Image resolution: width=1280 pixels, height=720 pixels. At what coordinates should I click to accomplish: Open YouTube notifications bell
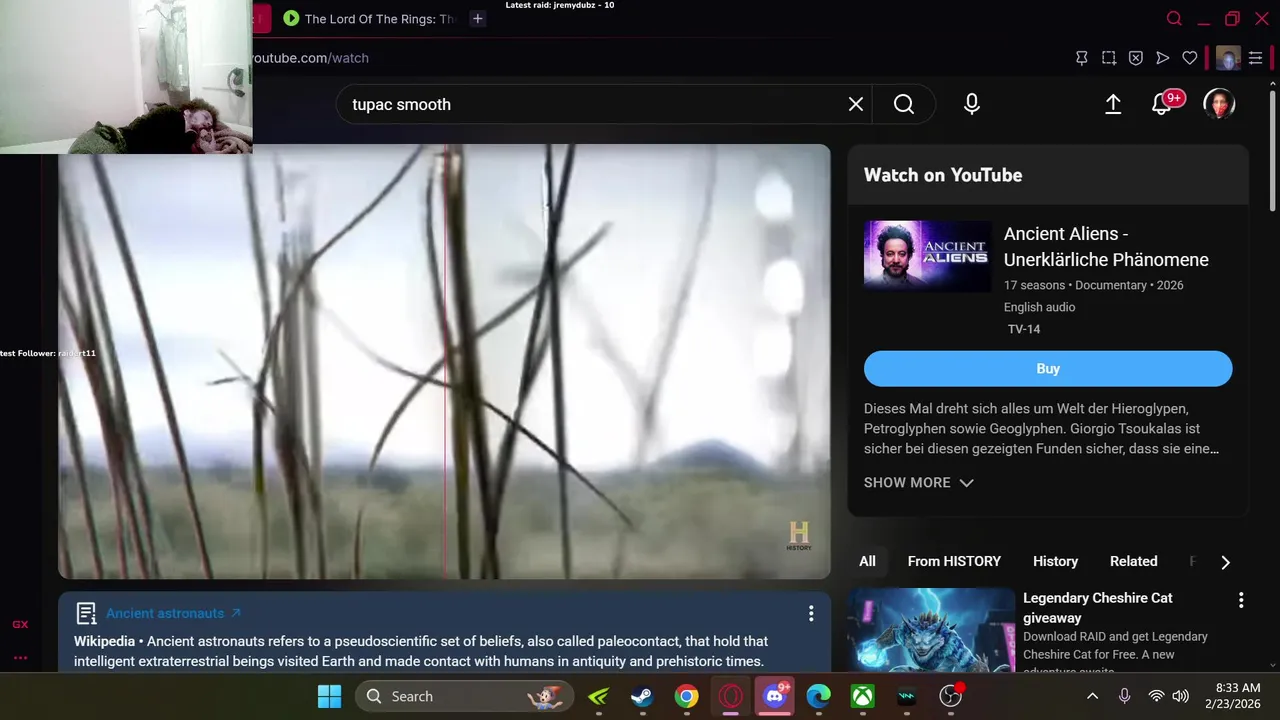click(x=1162, y=103)
